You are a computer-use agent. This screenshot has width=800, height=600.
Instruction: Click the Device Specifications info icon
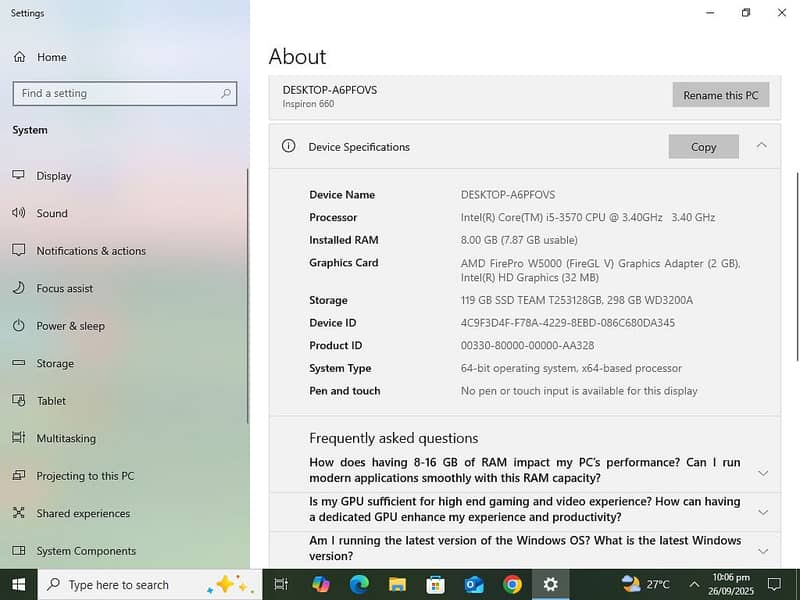pyautogui.click(x=288, y=146)
